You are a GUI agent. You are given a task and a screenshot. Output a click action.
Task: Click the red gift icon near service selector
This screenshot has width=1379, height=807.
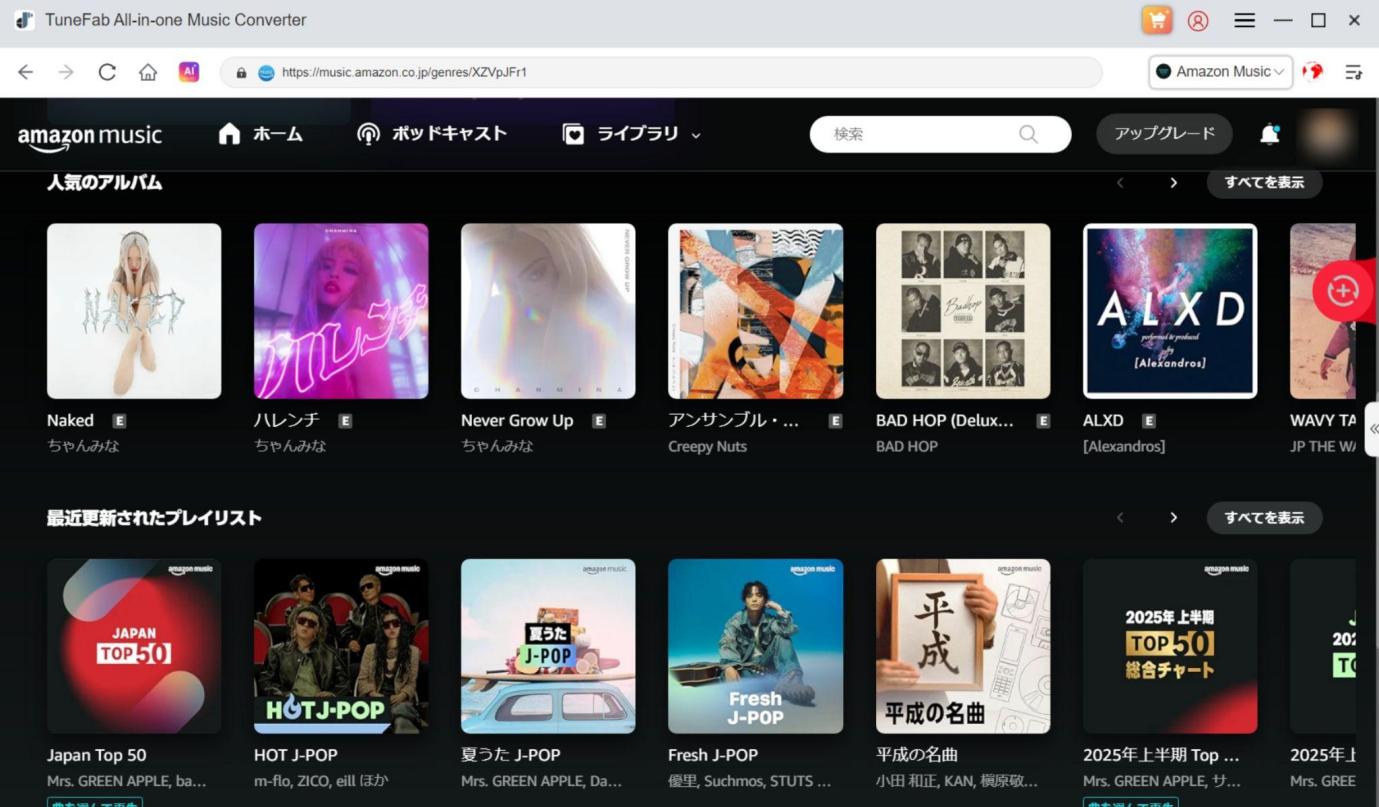1313,71
